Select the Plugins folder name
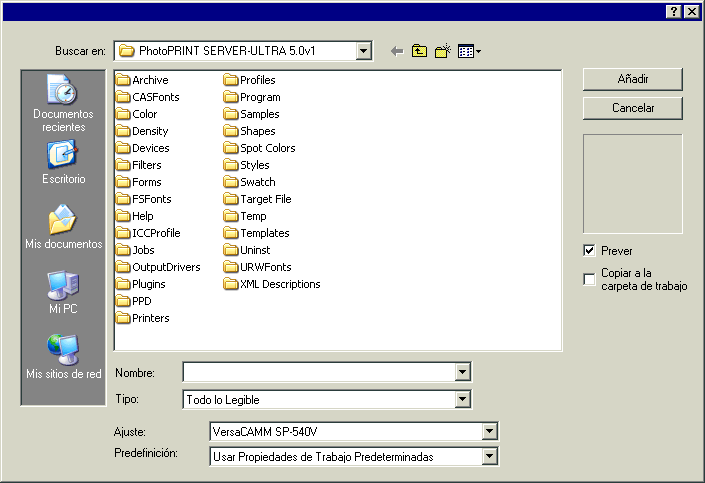The width and height of the screenshot is (705, 483). coord(149,284)
